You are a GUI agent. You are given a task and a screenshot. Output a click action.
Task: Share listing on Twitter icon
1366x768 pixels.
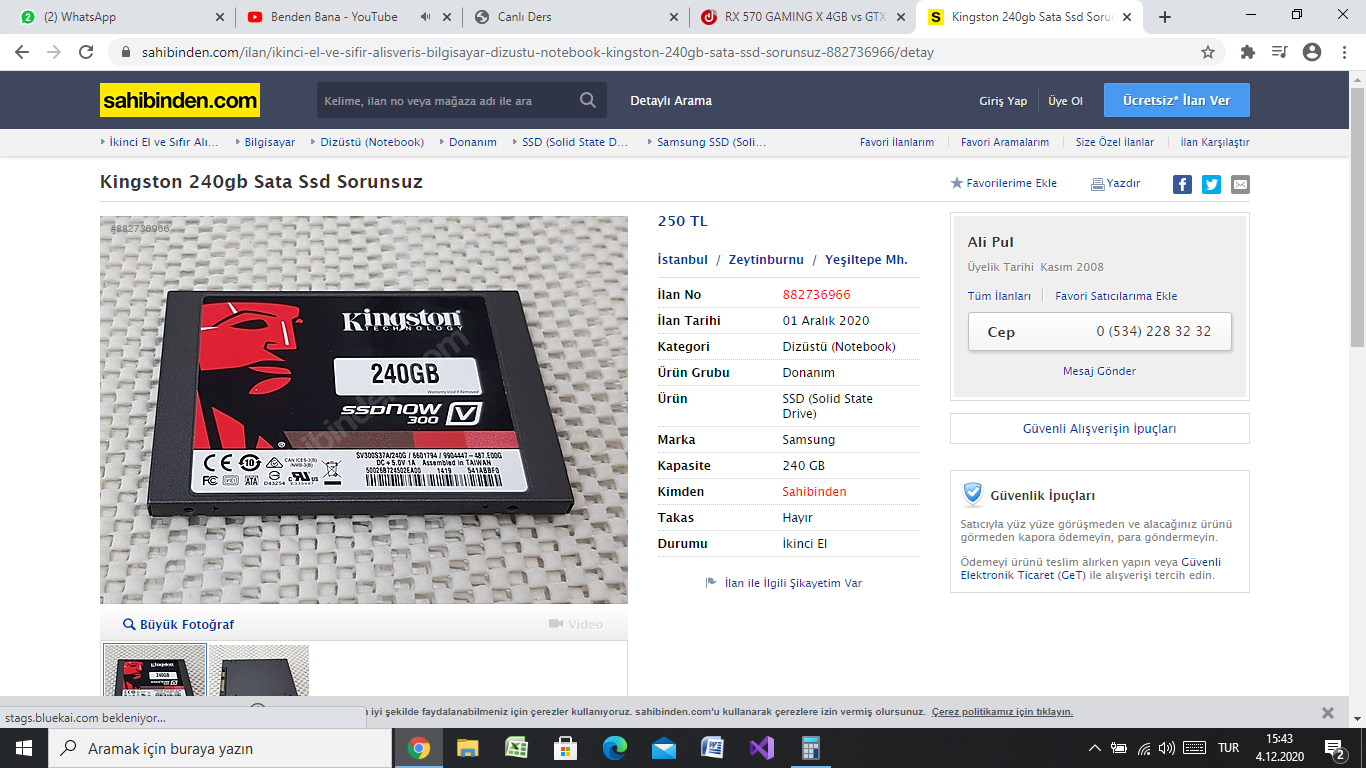tap(1211, 184)
